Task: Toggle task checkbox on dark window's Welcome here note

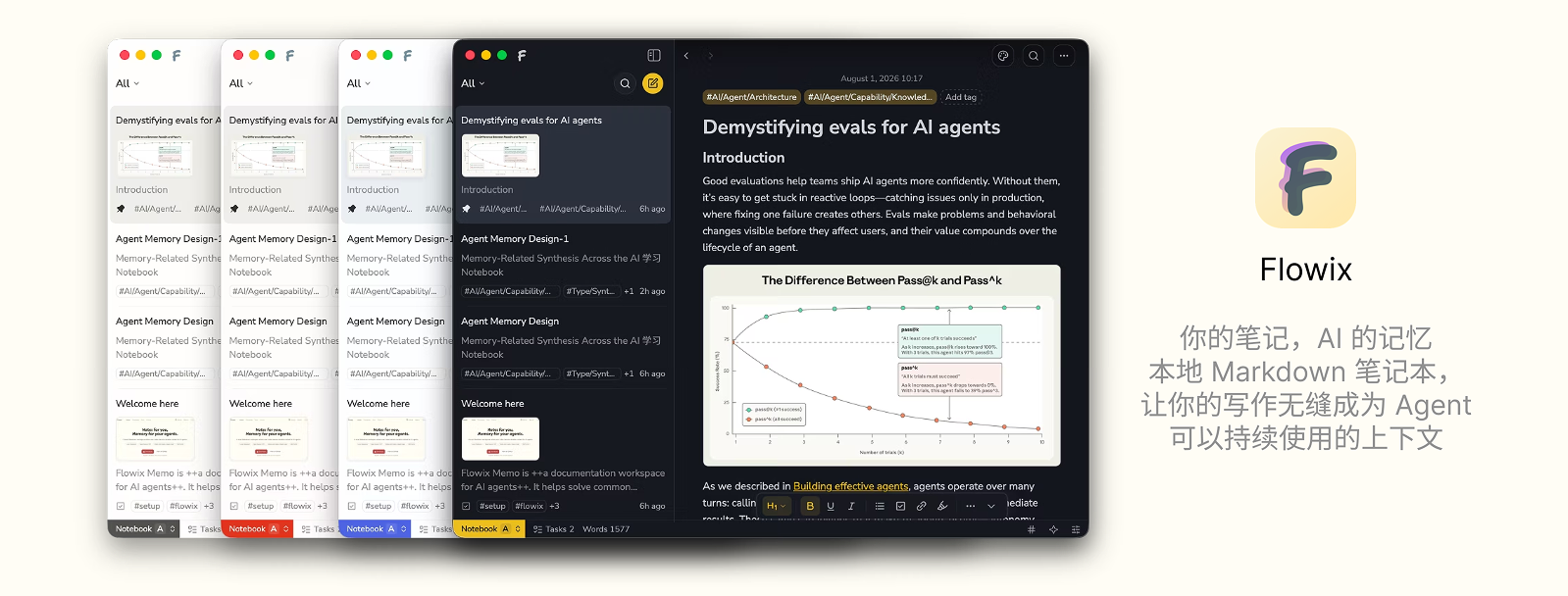Action: 467,506
